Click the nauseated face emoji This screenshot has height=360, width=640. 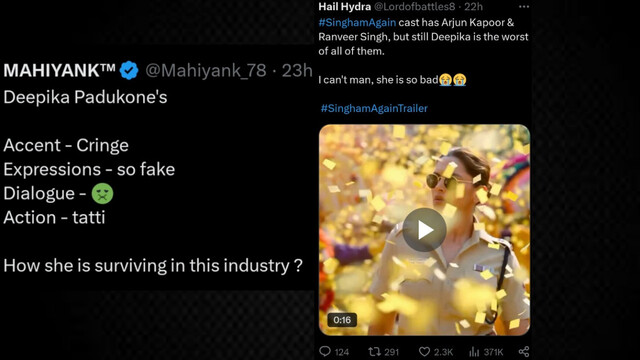pos(102,193)
